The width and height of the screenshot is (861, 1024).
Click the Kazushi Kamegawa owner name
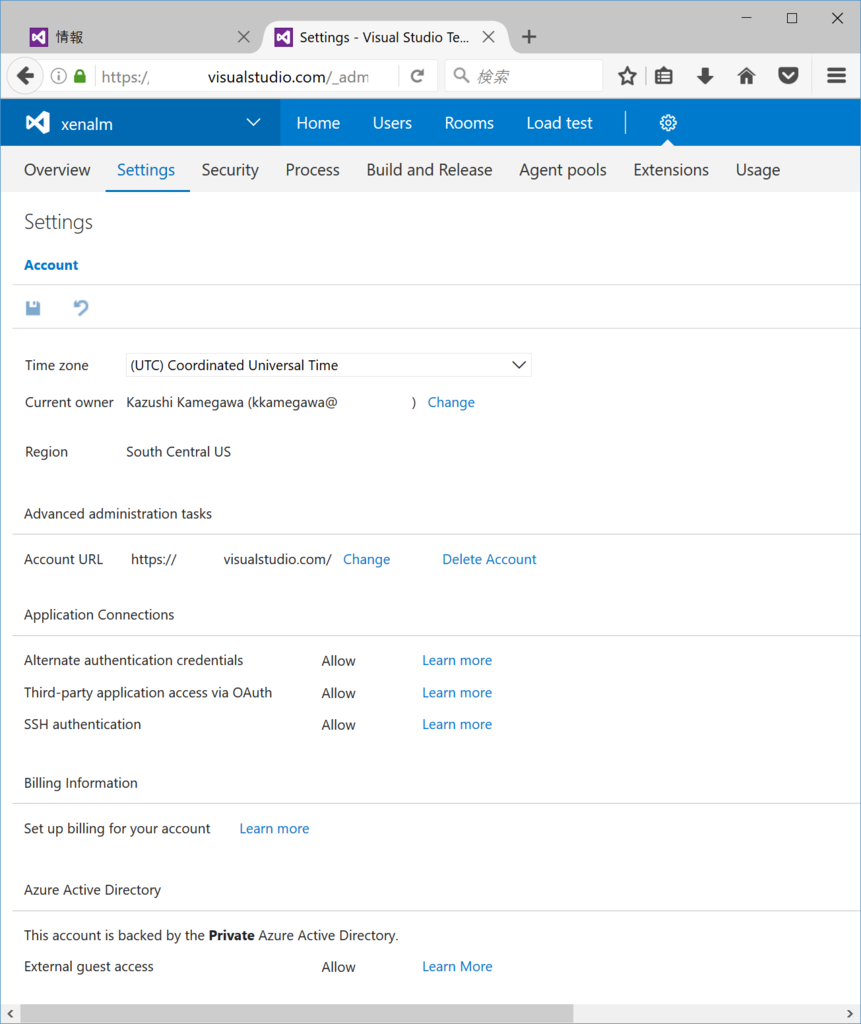coord(185,402)
